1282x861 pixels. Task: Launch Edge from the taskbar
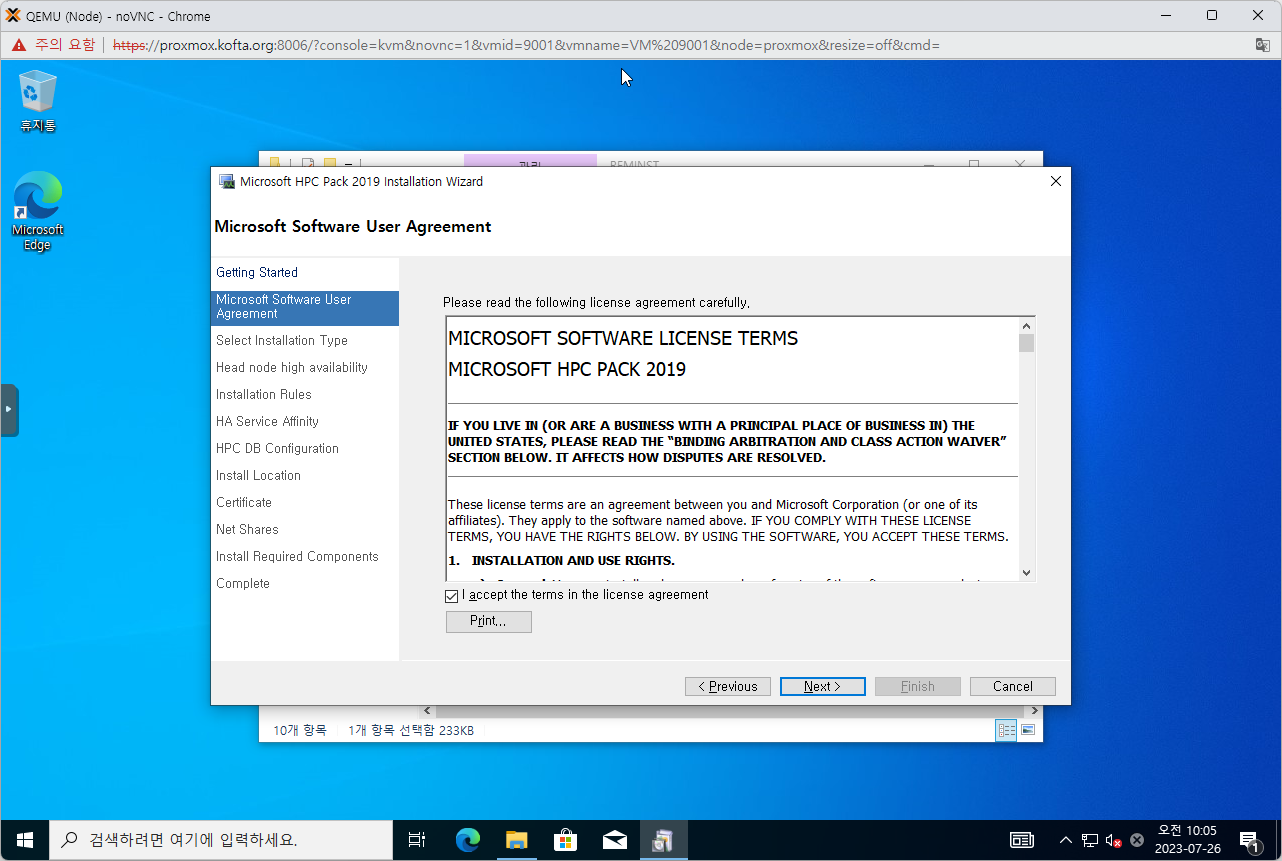click(467, 840)
